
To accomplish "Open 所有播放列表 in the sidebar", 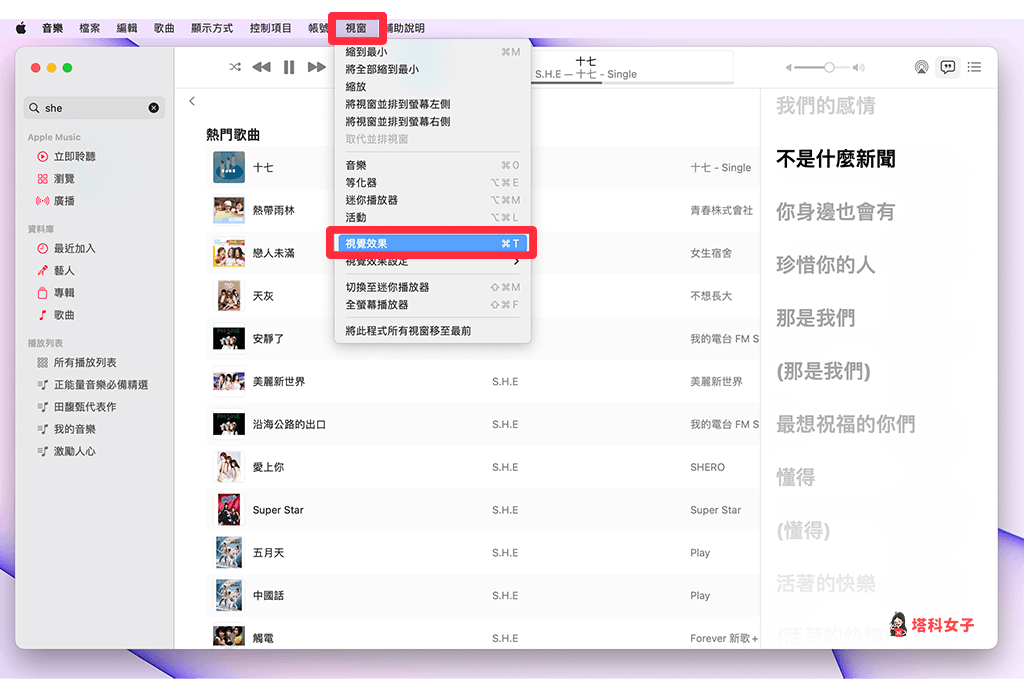I will [85, 363].
